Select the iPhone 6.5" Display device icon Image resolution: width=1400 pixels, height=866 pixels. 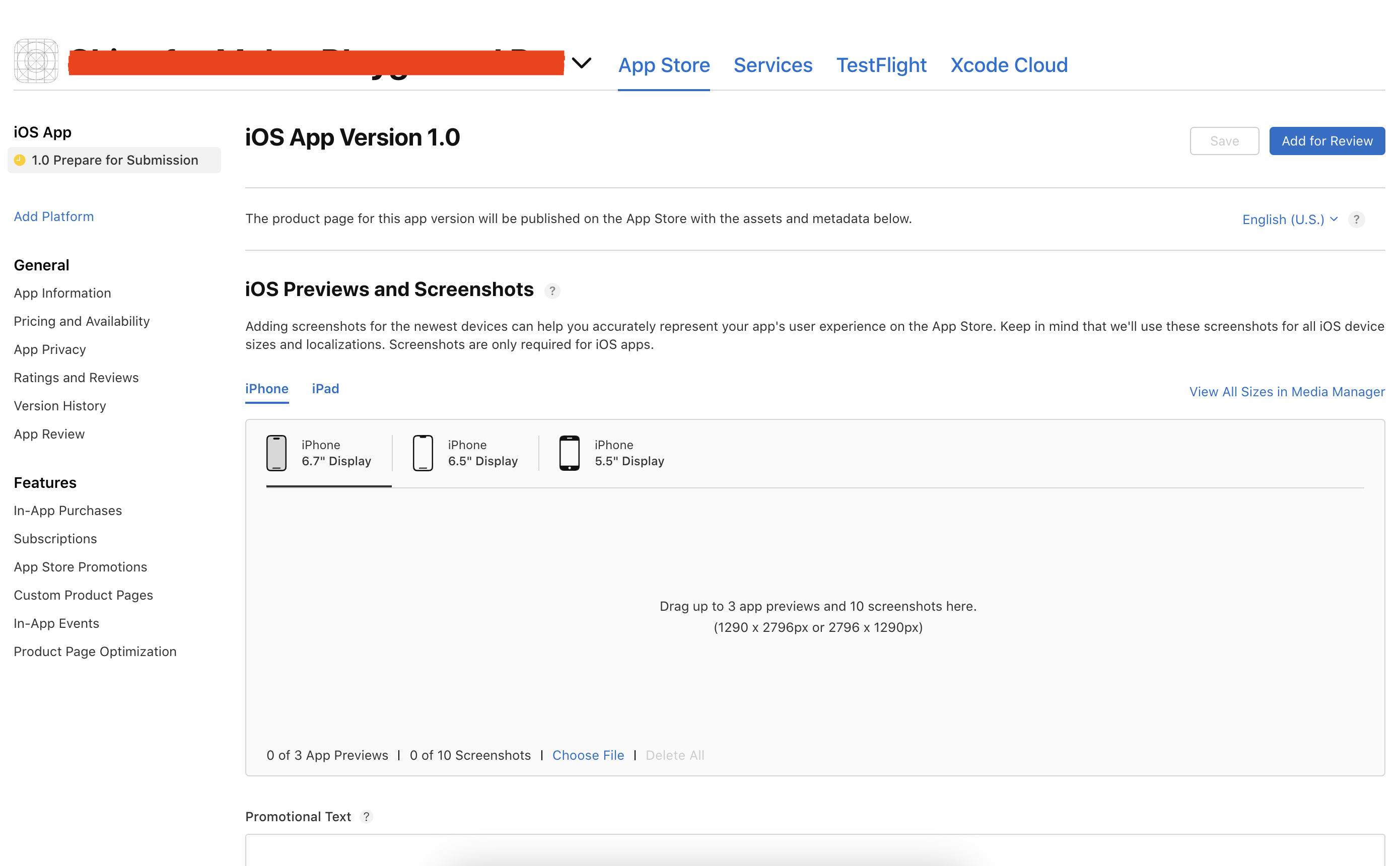click(423, 453)
